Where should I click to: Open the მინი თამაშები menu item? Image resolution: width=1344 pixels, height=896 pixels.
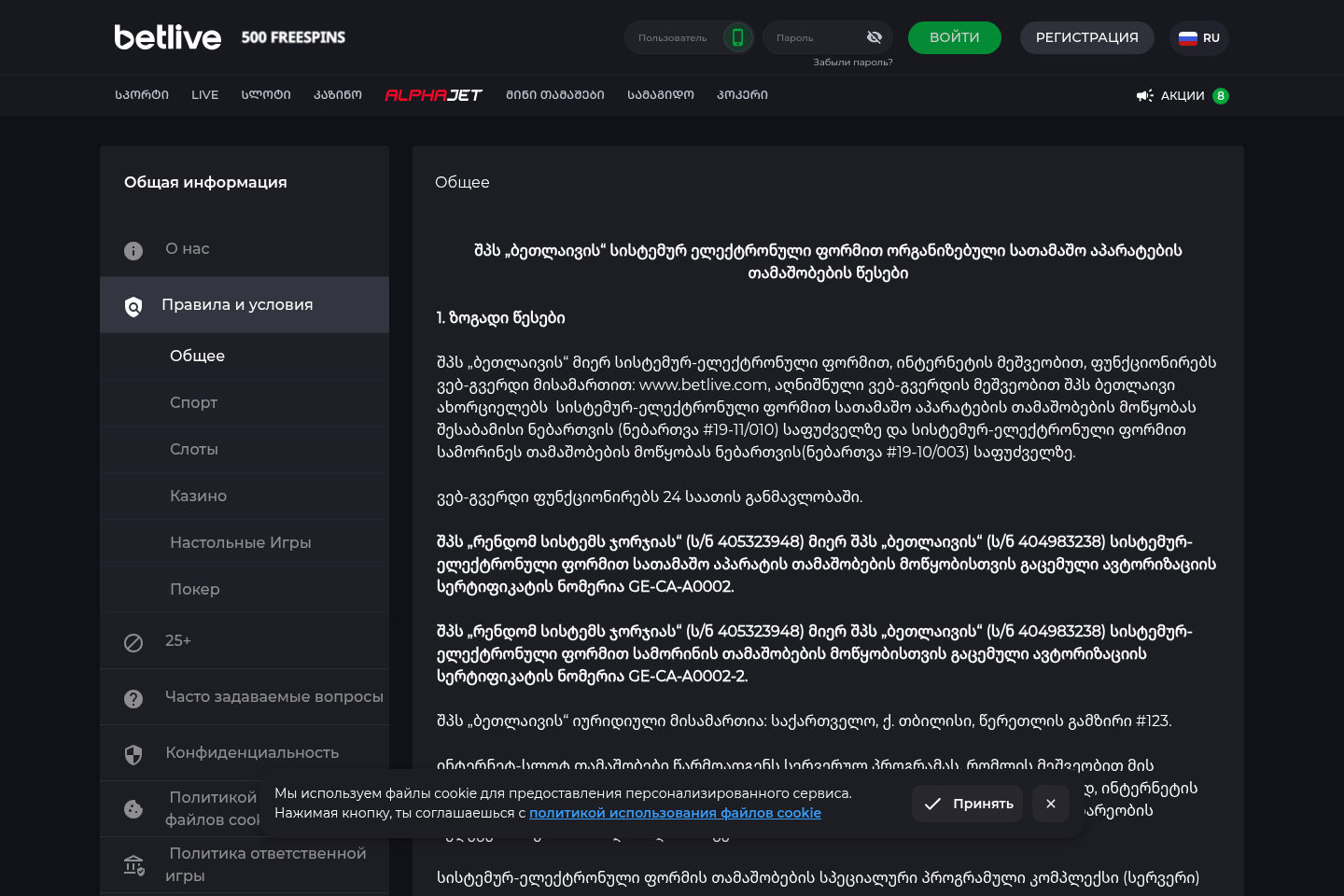coord(555,95)
